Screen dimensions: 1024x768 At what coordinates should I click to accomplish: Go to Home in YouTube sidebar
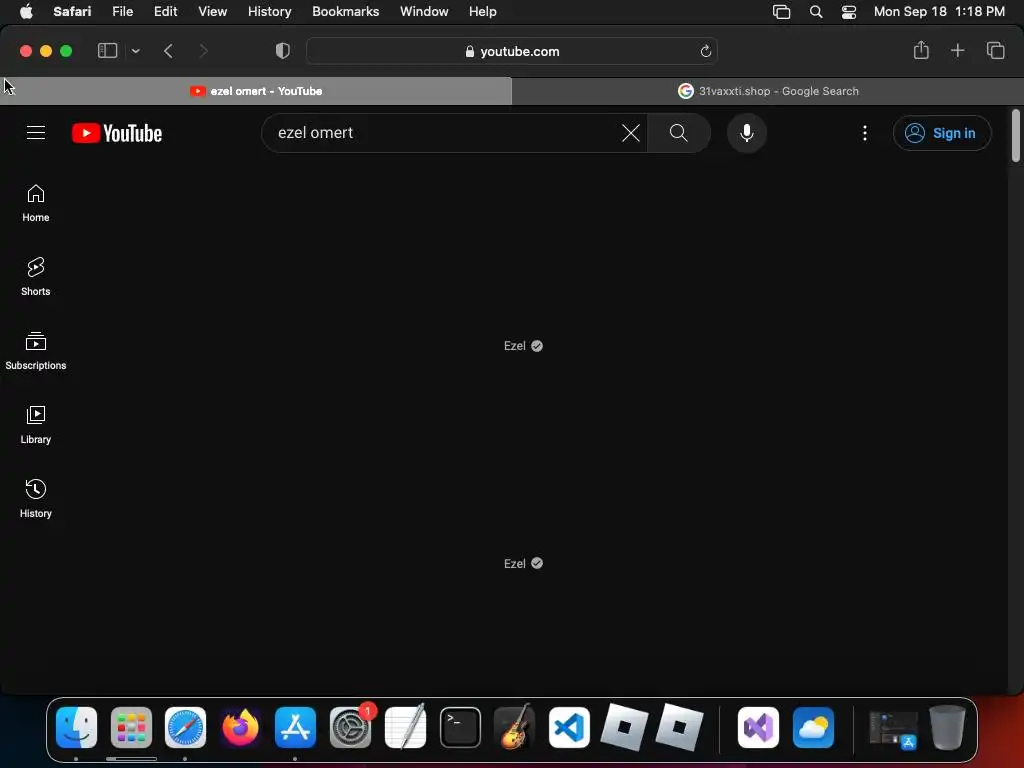[36, 203]
